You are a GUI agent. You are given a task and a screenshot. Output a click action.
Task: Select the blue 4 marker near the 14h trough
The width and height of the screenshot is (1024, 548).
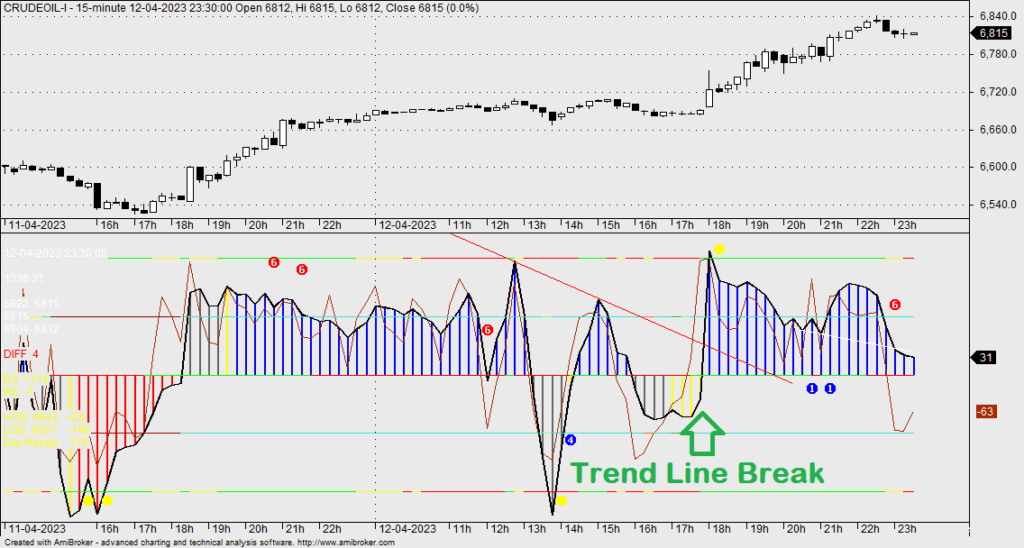[570, 440]
